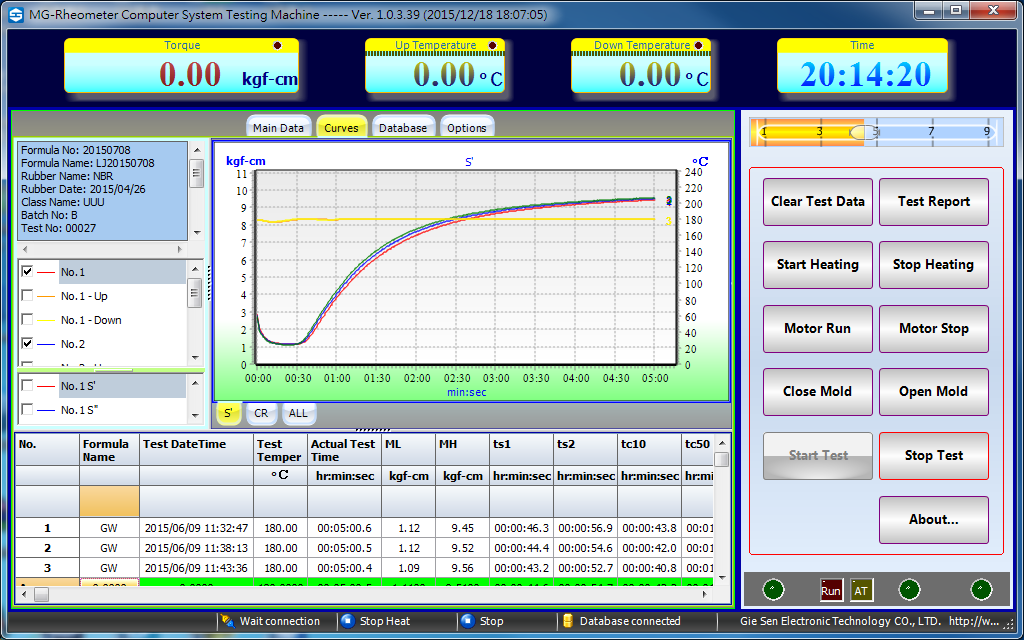1024x640 pixels.
Task: Enable the No.1 - Up curve checkbox
Action: [28, 296]
